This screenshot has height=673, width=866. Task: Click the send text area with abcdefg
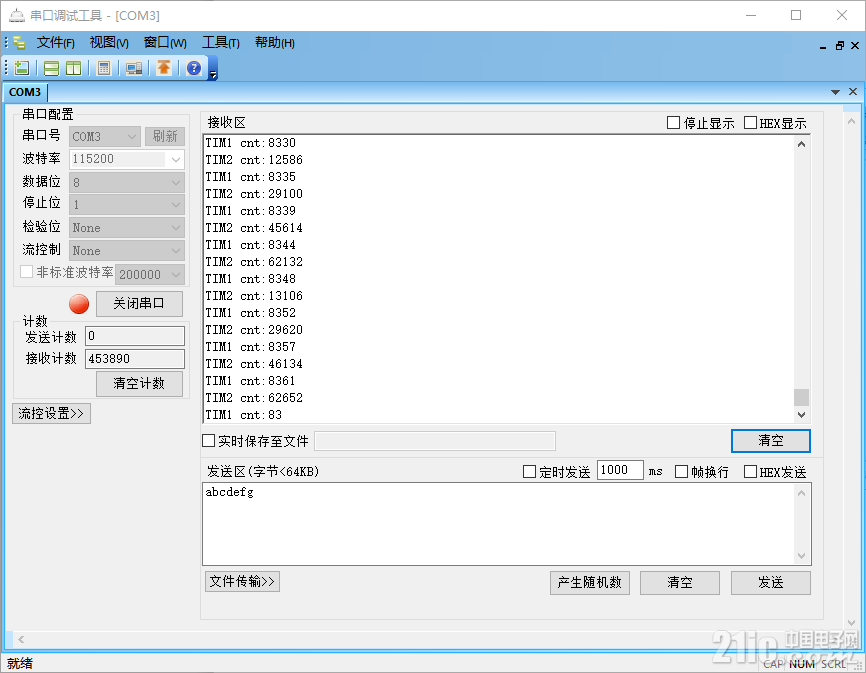(x=499, y=524)
